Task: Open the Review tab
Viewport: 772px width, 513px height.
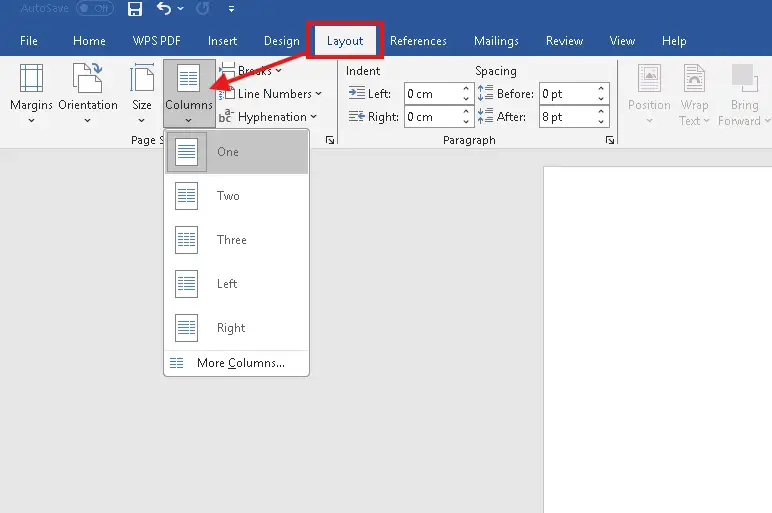Action: pyautogui.click(x=564, y=41)
